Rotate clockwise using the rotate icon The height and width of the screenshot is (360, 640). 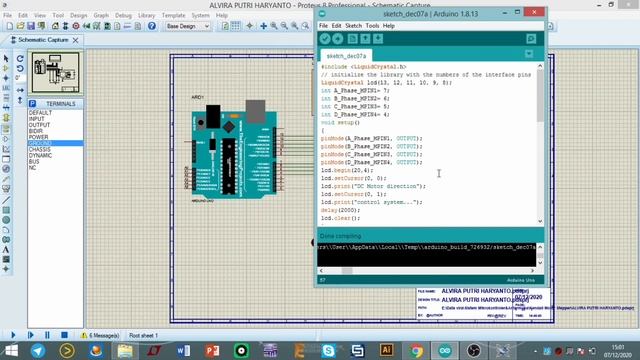tap(20, 58)
